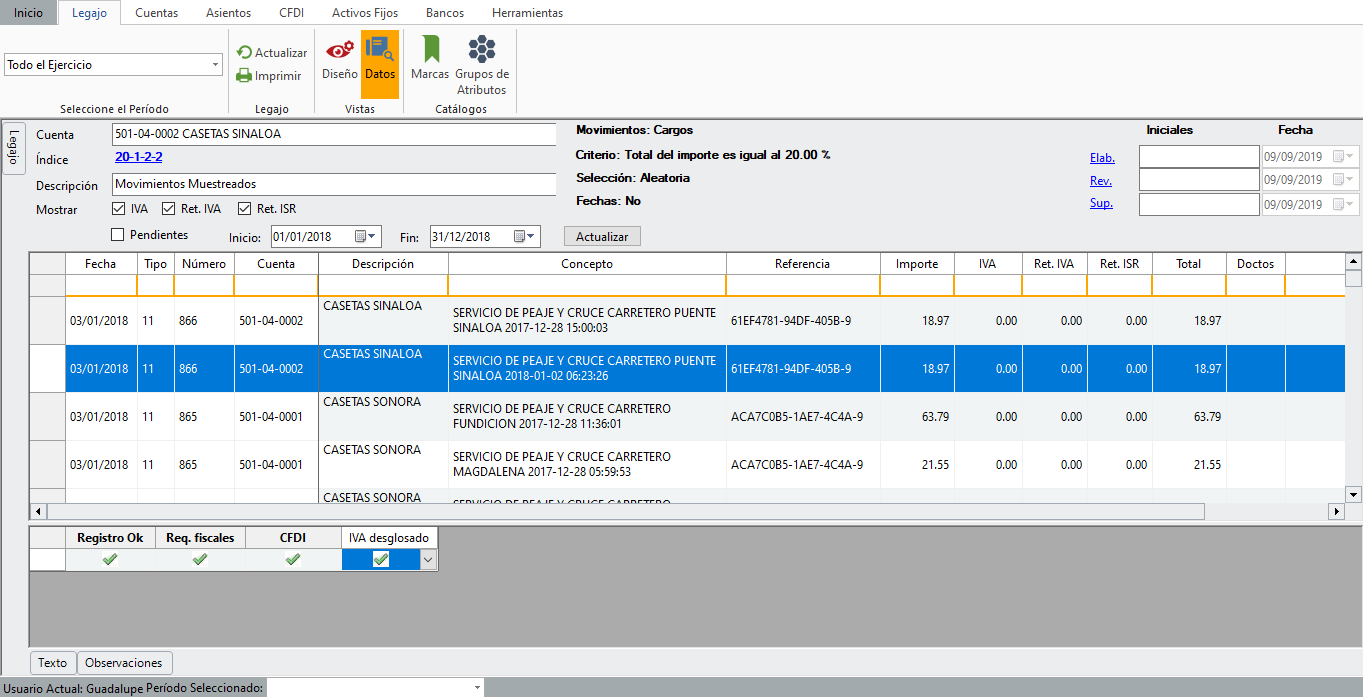The image size is (1363, 697).
Task: Open Grupos de Atributos catalog
Action: click(x=482, y=50)
